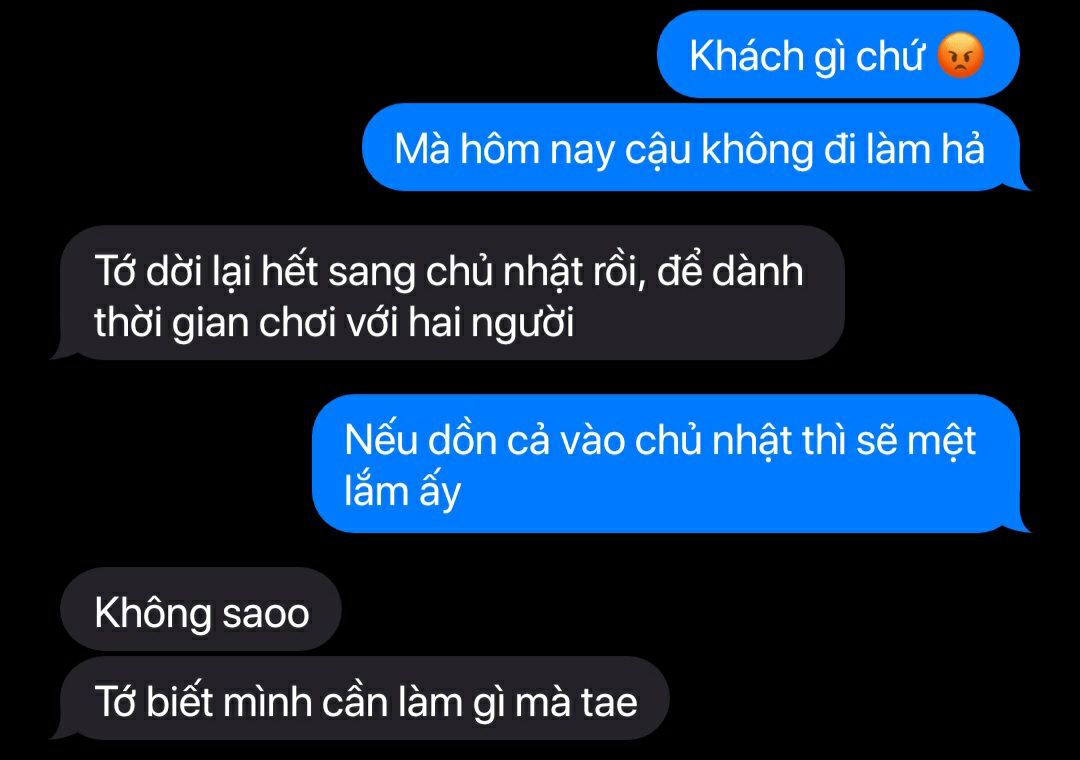1080x760 pixels.
Task: Tap the blue "Nếu dồn cả vào chủ nhật" message
Action: tap(671, 464)
